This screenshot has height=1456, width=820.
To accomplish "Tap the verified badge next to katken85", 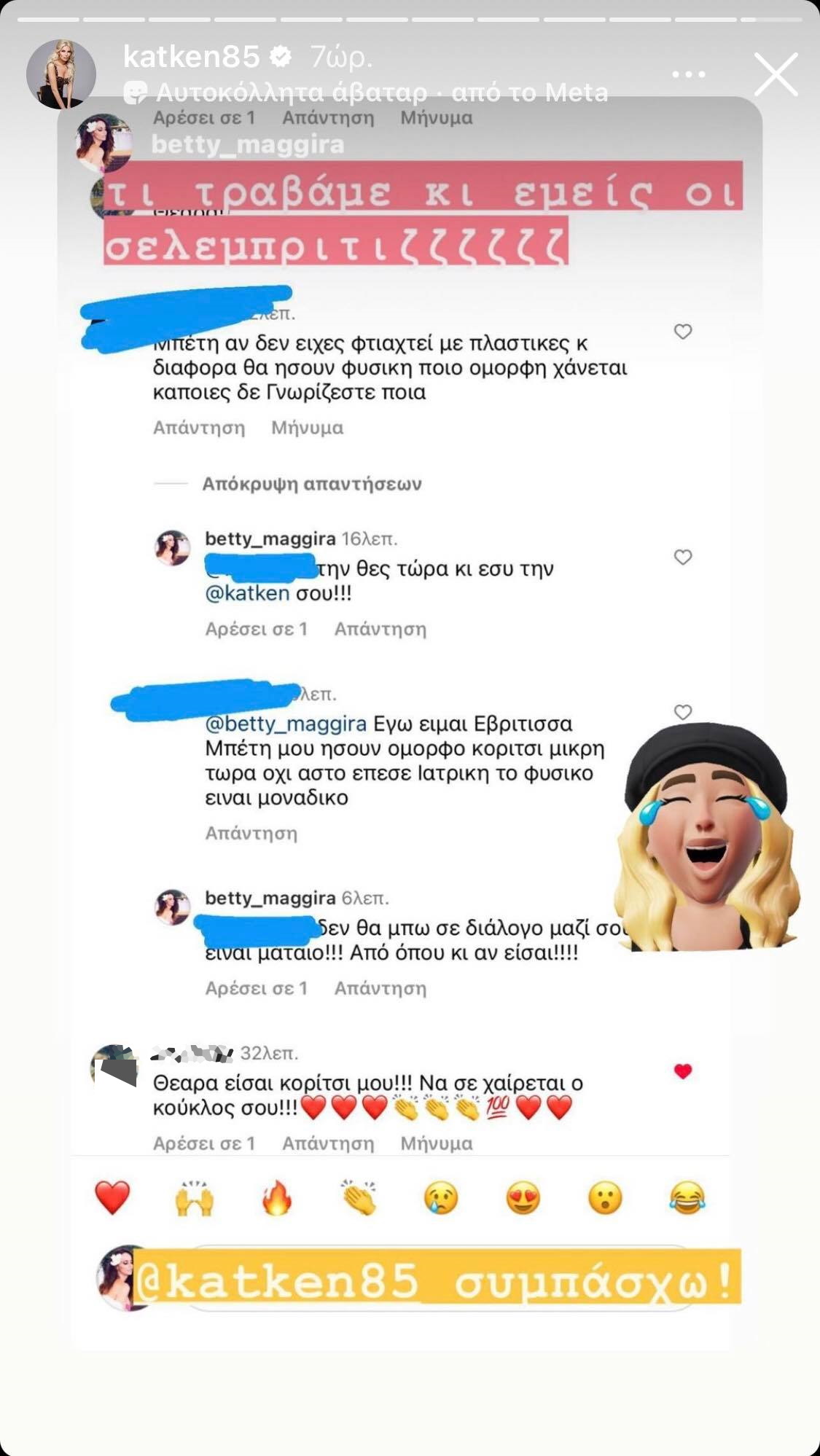I will coord(281,55).
